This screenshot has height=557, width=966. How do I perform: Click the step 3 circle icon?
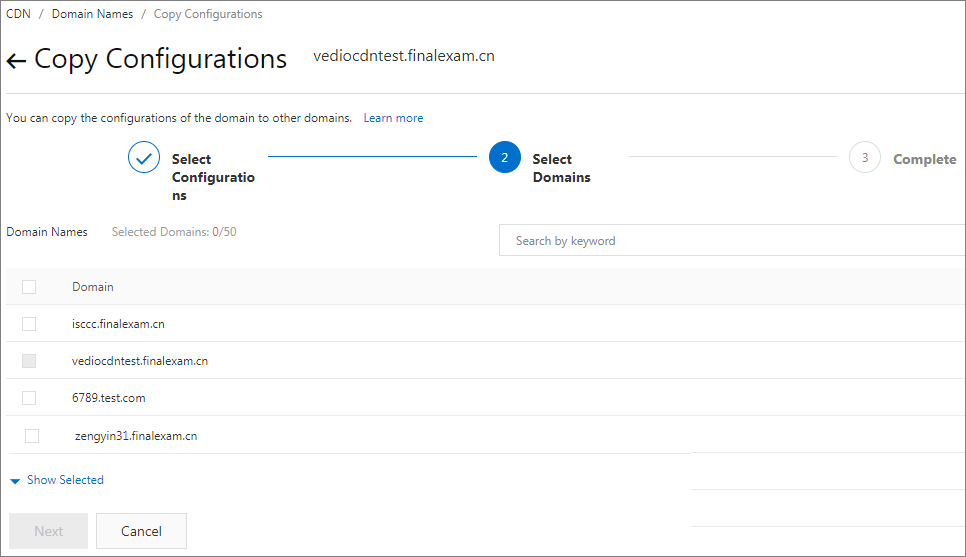coord(864,157)
